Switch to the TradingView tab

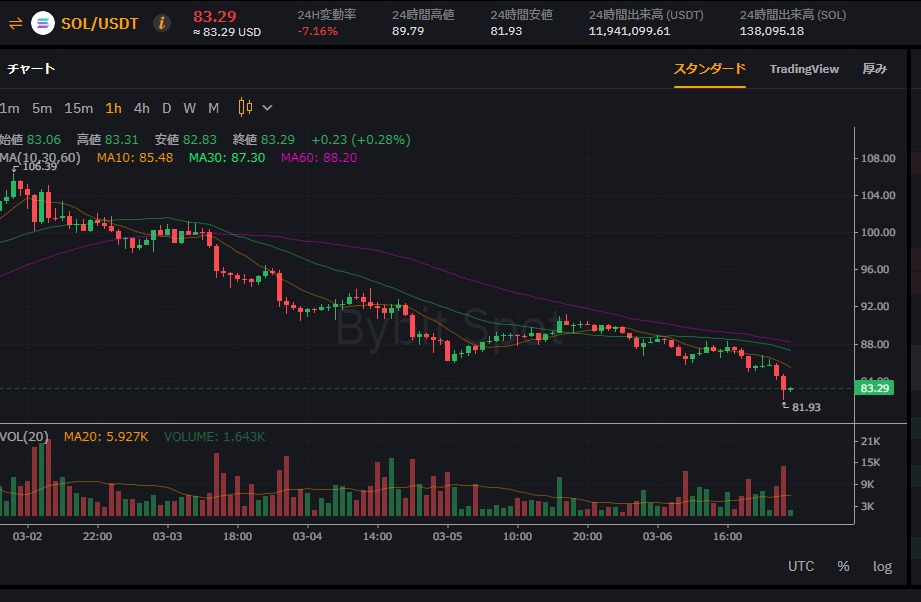[804, 69]
